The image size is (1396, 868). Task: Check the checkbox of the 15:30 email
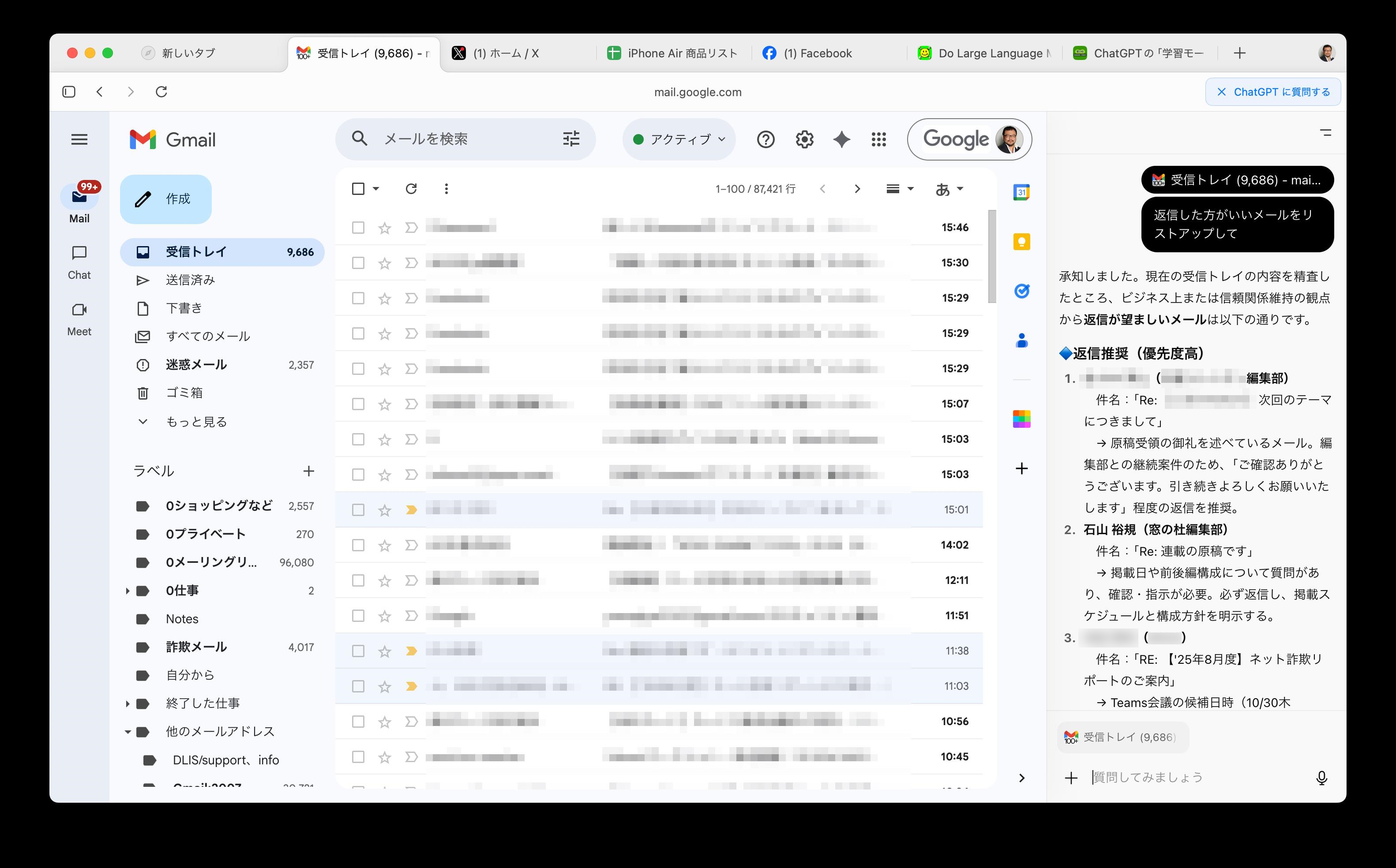click(358, 262)
